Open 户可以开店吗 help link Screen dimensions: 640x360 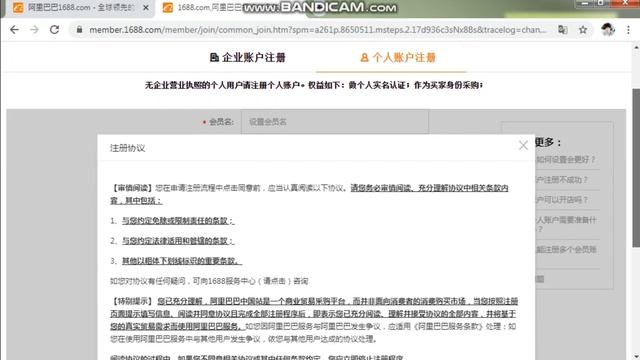click(x=562, y=200)
